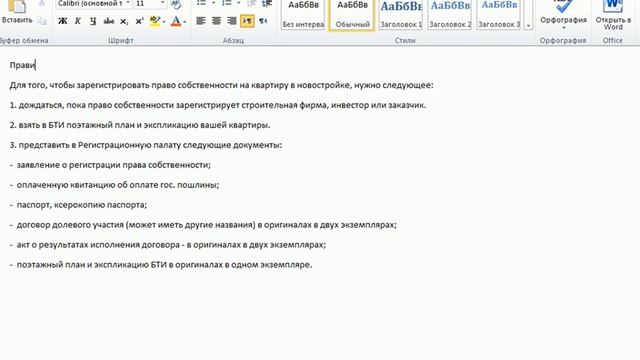Click the clear formatting icon

176,4
